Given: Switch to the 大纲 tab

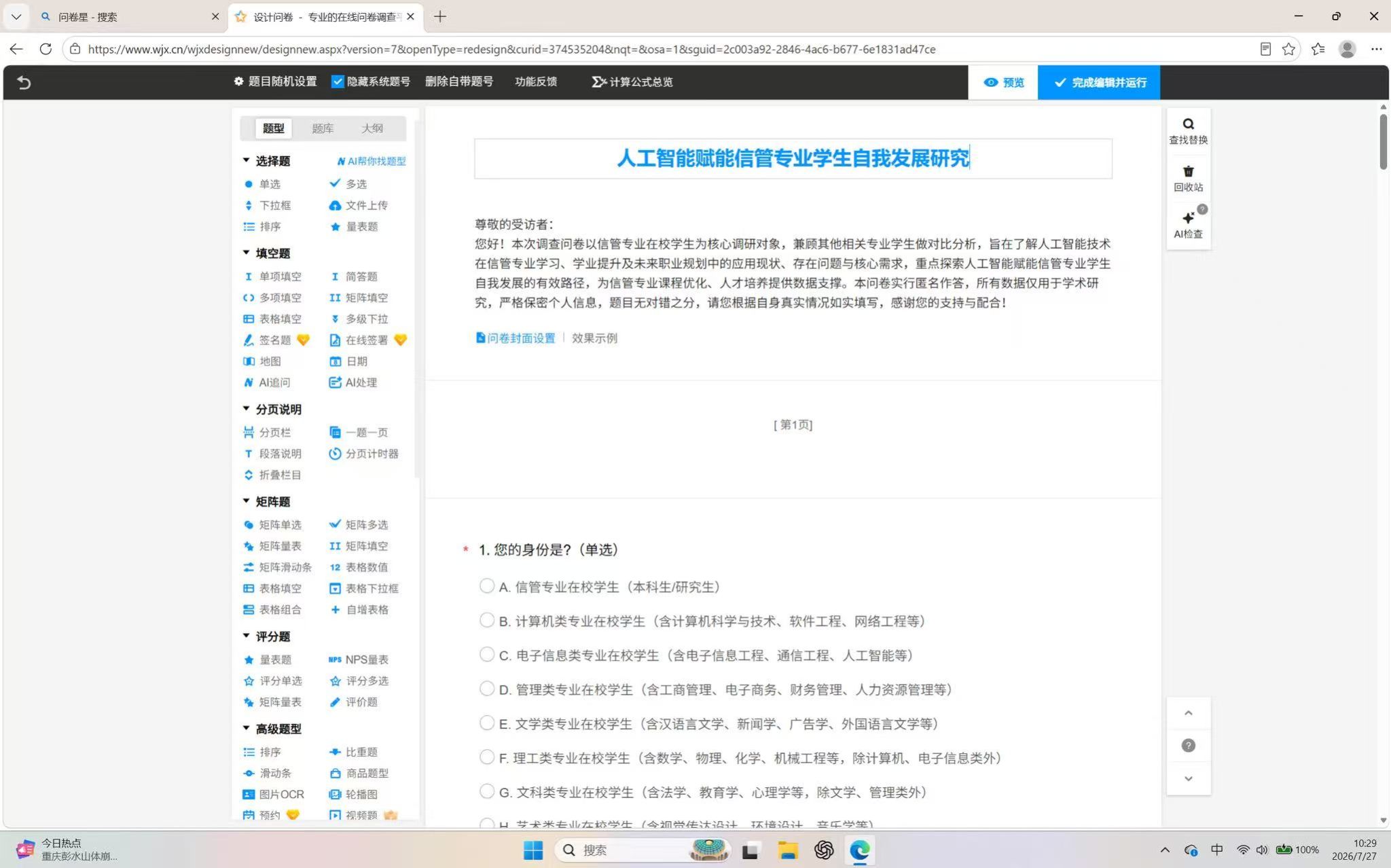Looking at the screenshot, I should click(x=372, y=128).
